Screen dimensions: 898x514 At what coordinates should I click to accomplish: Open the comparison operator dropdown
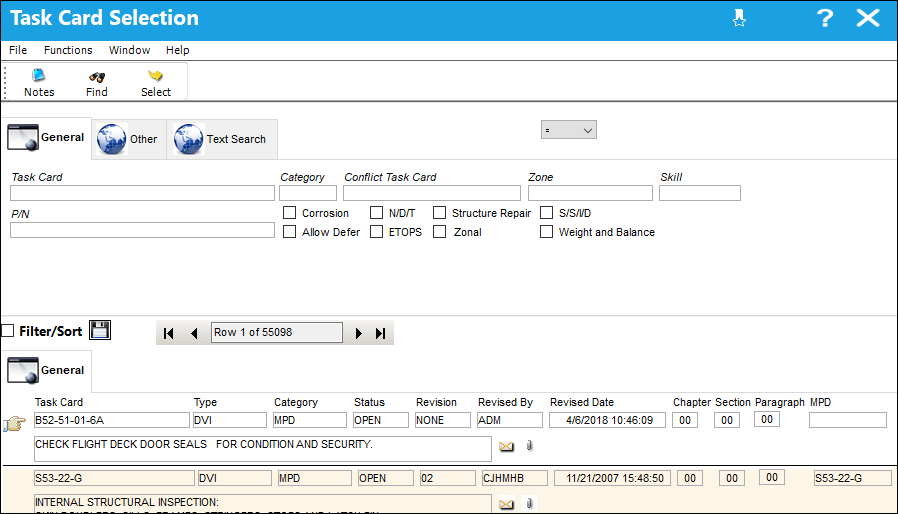tap(569, 130)
